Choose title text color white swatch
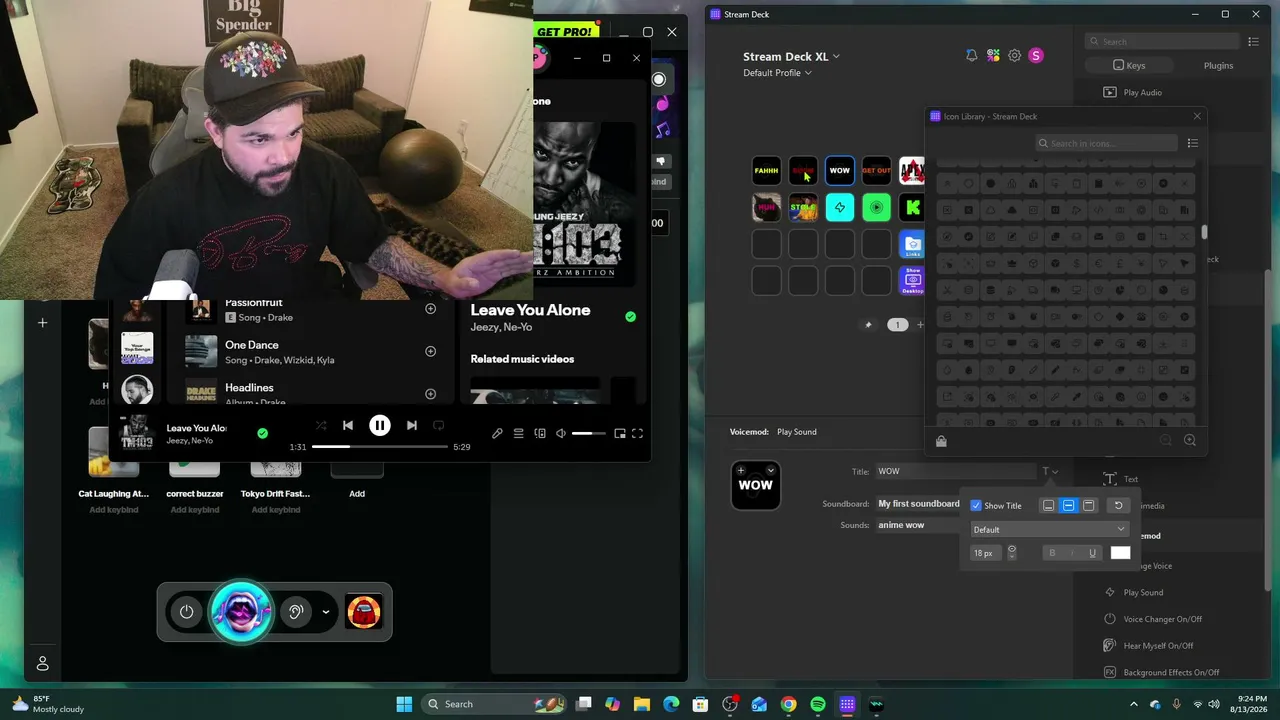Screen dimensions: 1280x720 pos(1120,553)
